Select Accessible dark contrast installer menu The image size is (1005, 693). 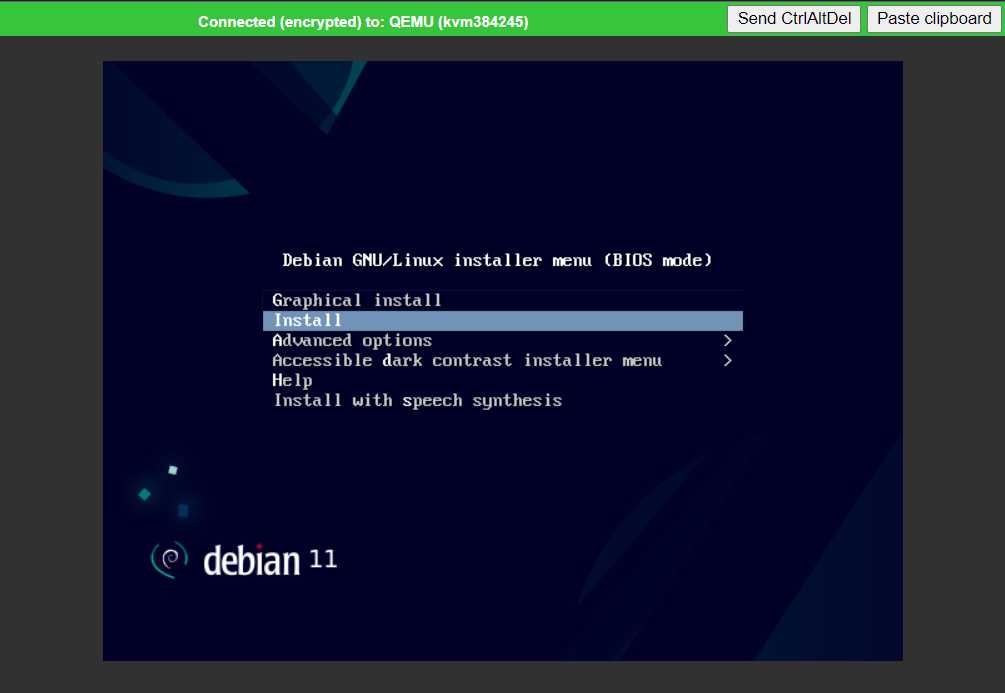click(466, 360)
